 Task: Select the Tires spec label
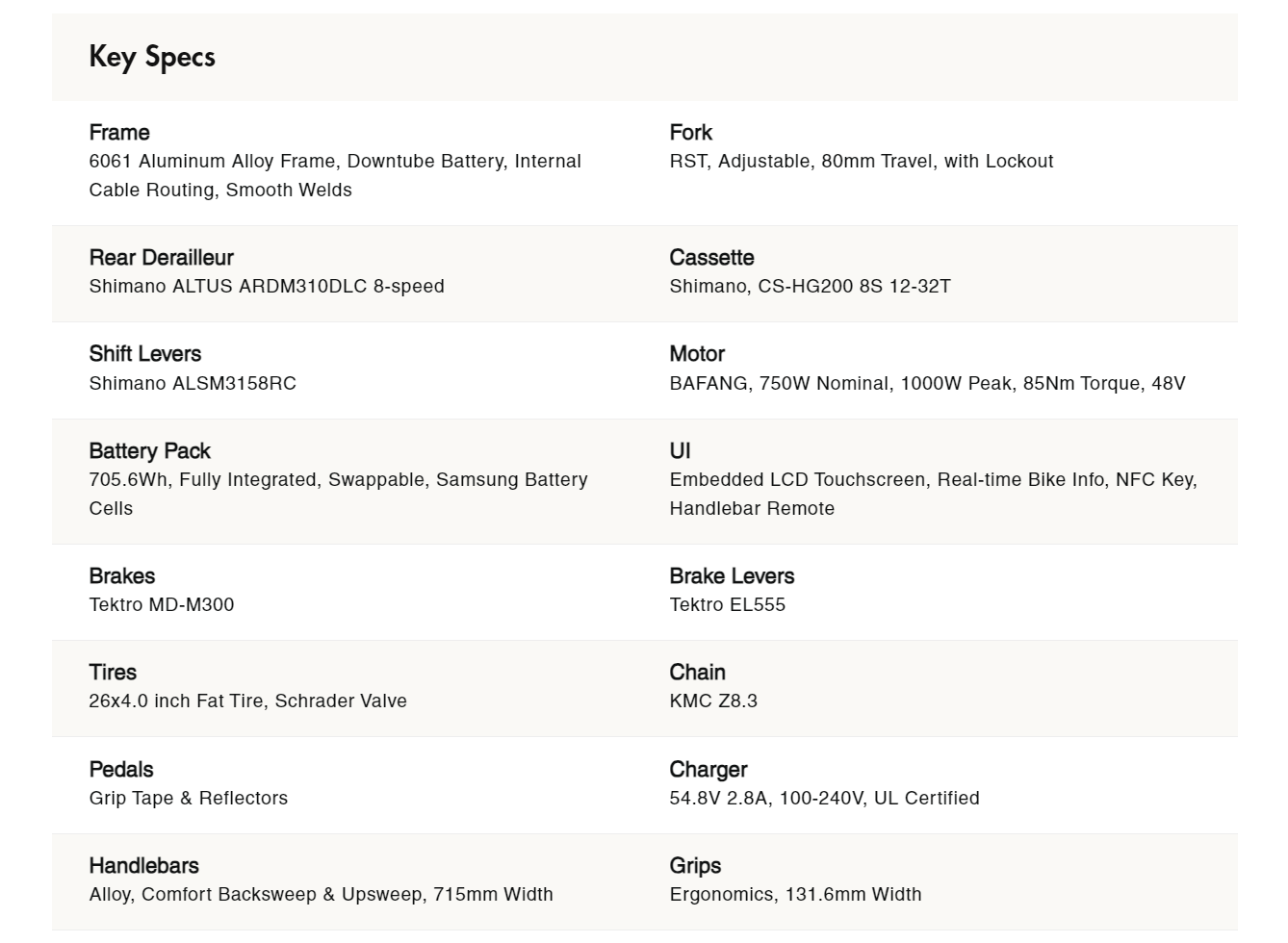point(113,672)
